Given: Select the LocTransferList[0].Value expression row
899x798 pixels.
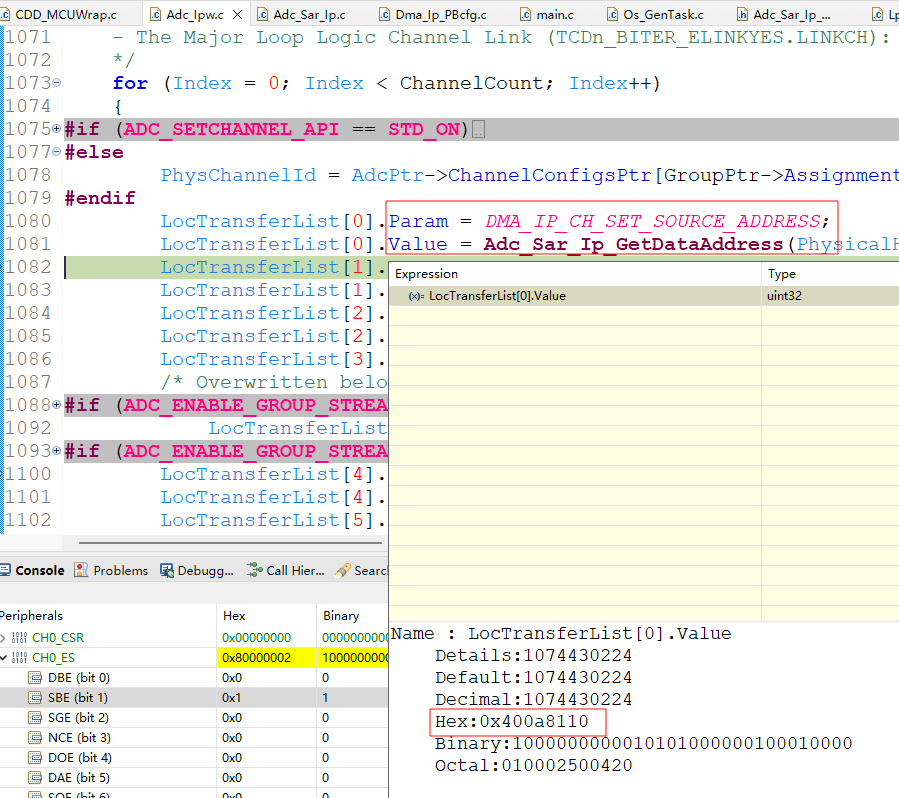Looking at the screenshot, I should tap(644, 296).
